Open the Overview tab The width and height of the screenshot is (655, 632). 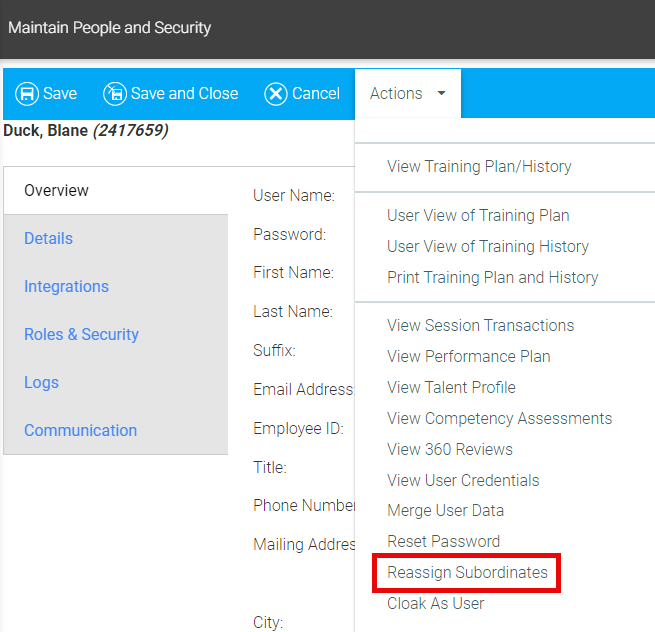57,190
